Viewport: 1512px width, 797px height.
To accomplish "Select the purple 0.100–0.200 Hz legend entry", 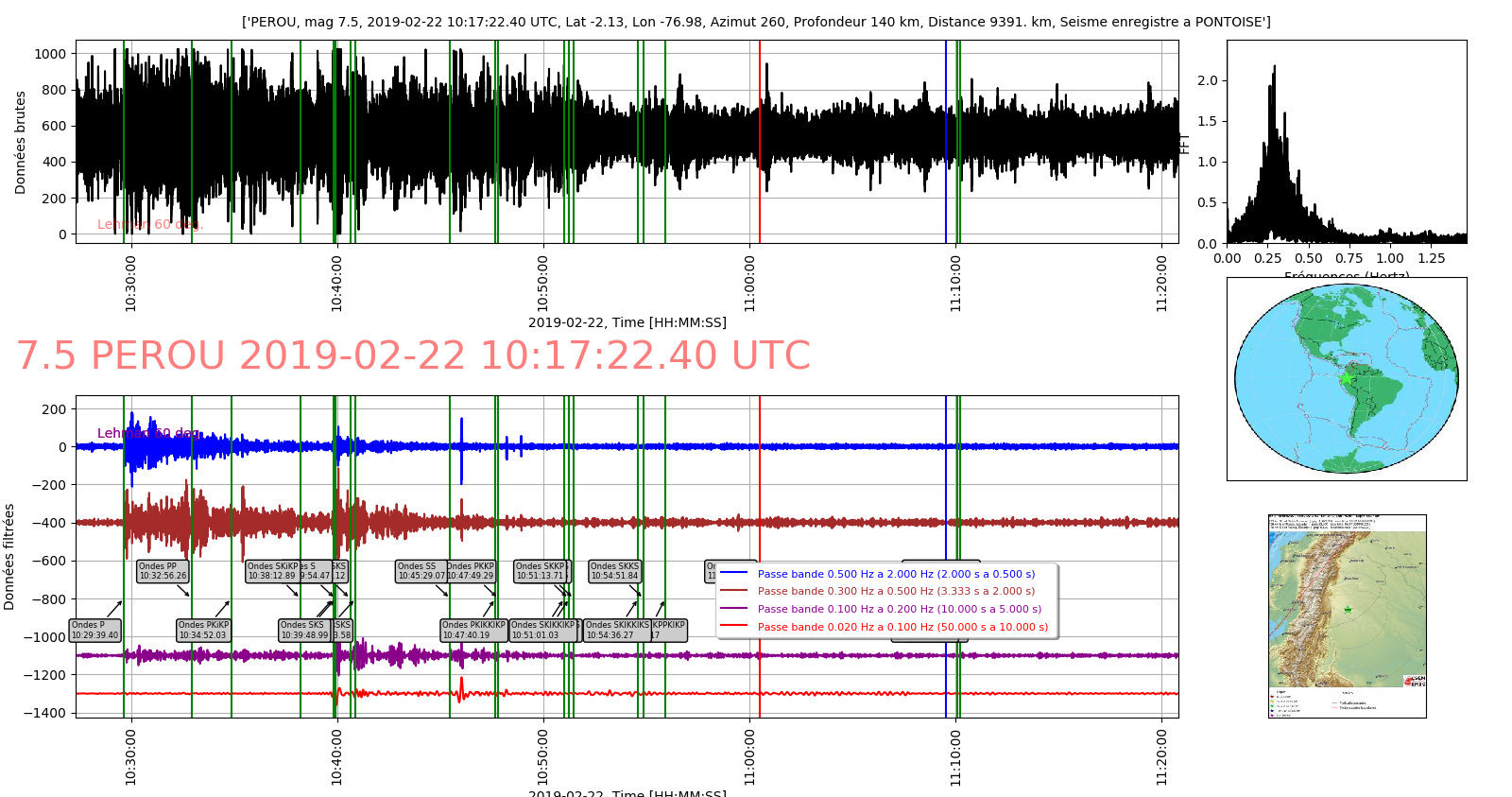I will pos(899,609).
